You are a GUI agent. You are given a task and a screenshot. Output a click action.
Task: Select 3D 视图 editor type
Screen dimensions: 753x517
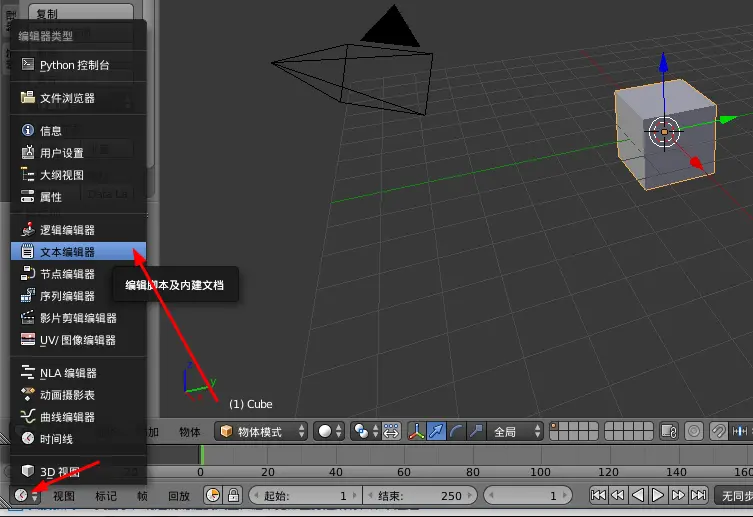point(78,472)
